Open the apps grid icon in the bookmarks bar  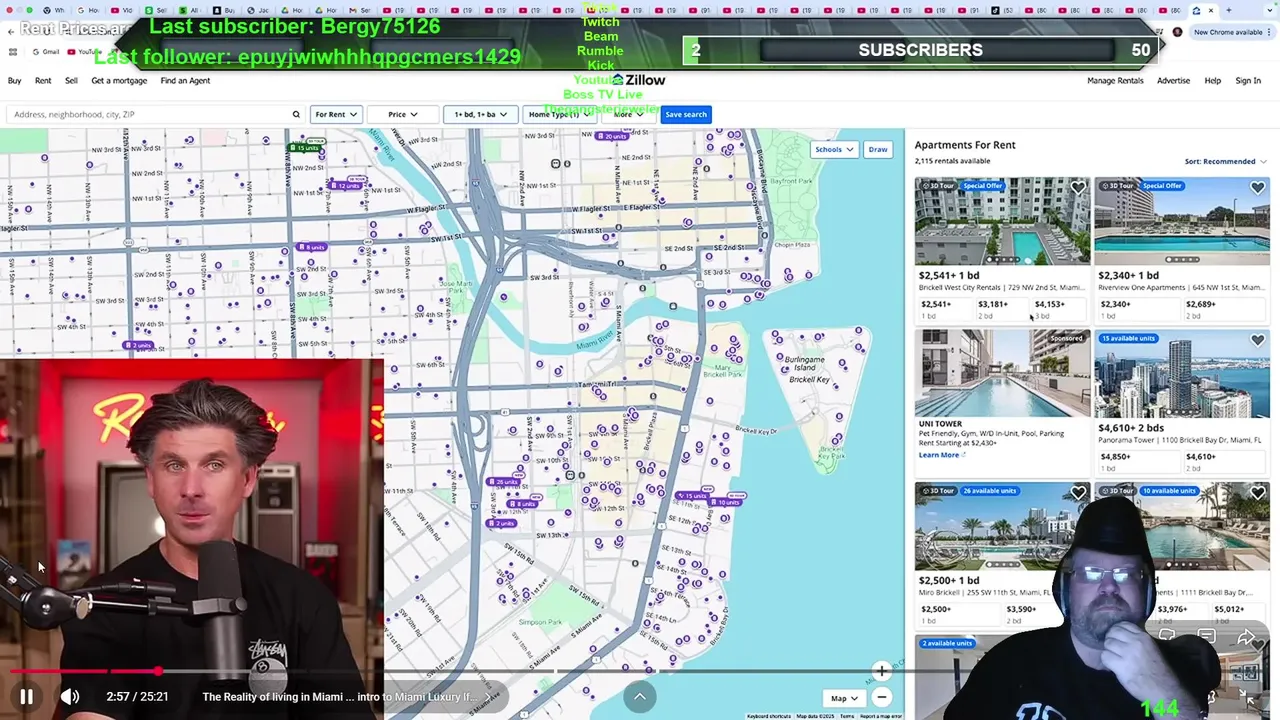pos(11,52)
